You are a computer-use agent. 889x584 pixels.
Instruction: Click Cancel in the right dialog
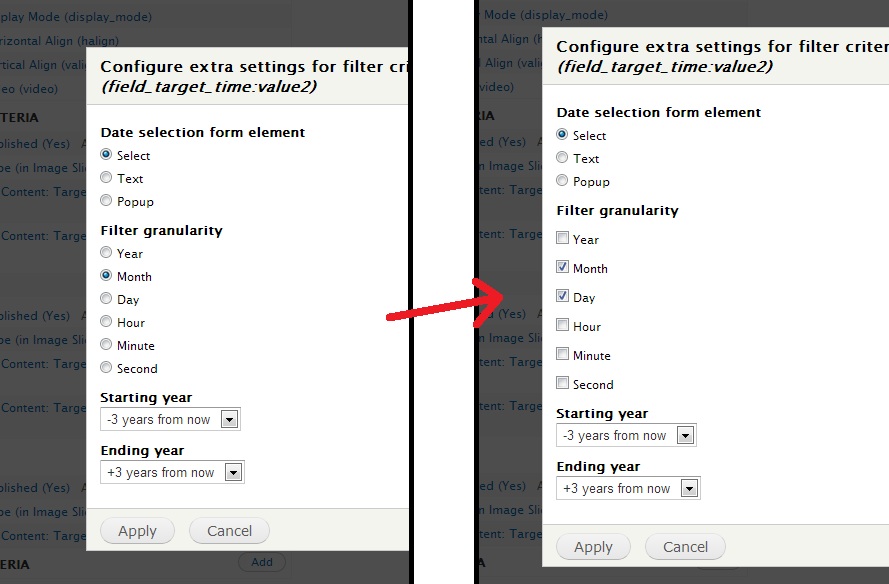click(x=685, y=547)
